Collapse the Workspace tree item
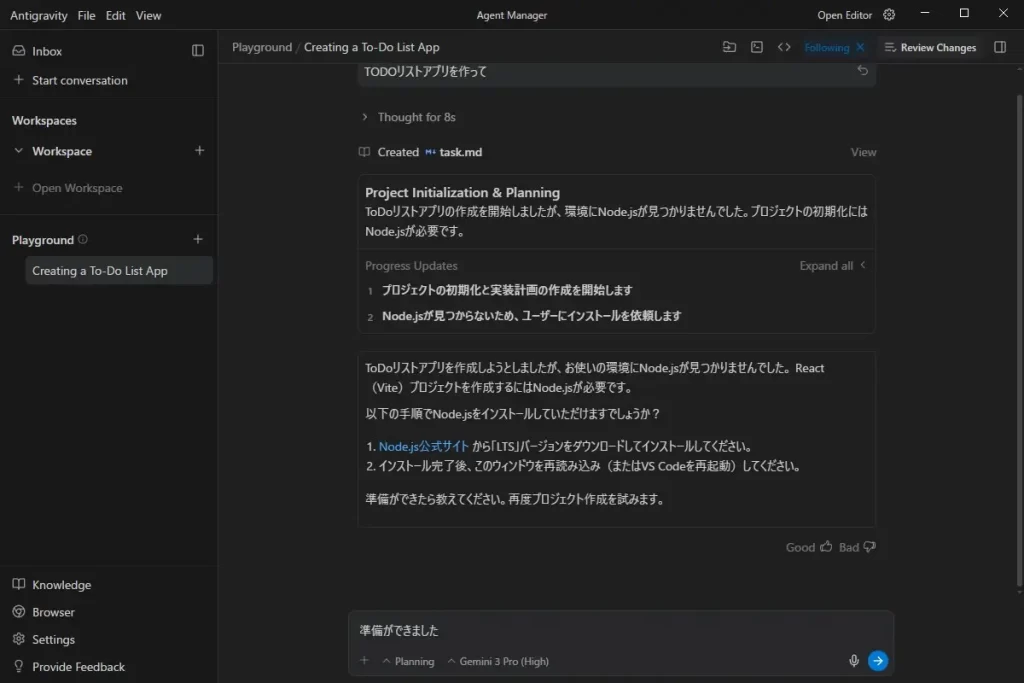 [x=18, y=151]
